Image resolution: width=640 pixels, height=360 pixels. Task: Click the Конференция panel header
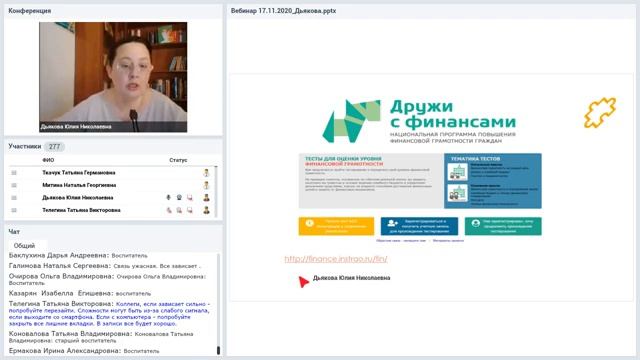pyautogui.click(x=30, y=11)
